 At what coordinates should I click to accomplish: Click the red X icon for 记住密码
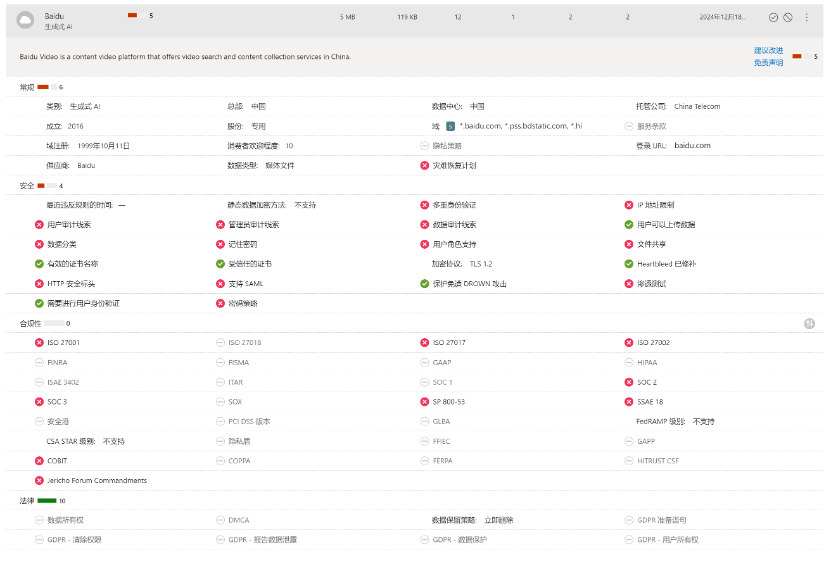pyautogui.click(x=220, y=245)
